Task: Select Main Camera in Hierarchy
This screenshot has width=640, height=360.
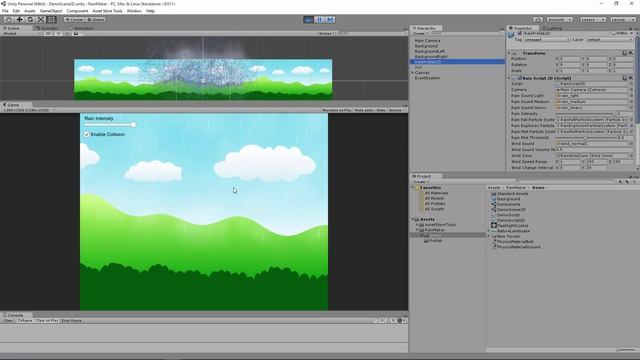Action: (x=427, y=41)
